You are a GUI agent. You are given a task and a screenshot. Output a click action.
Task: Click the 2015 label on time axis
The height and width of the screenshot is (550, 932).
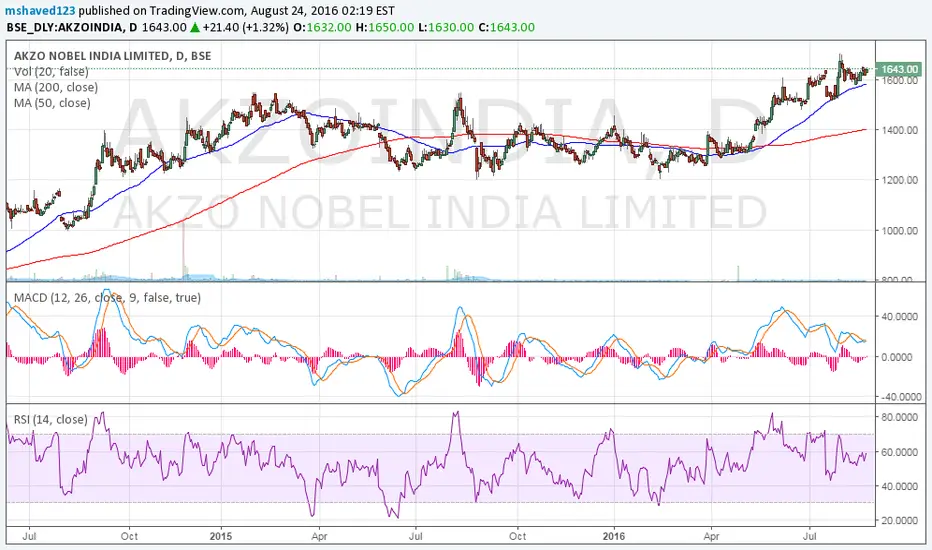[x=221, y=536]
